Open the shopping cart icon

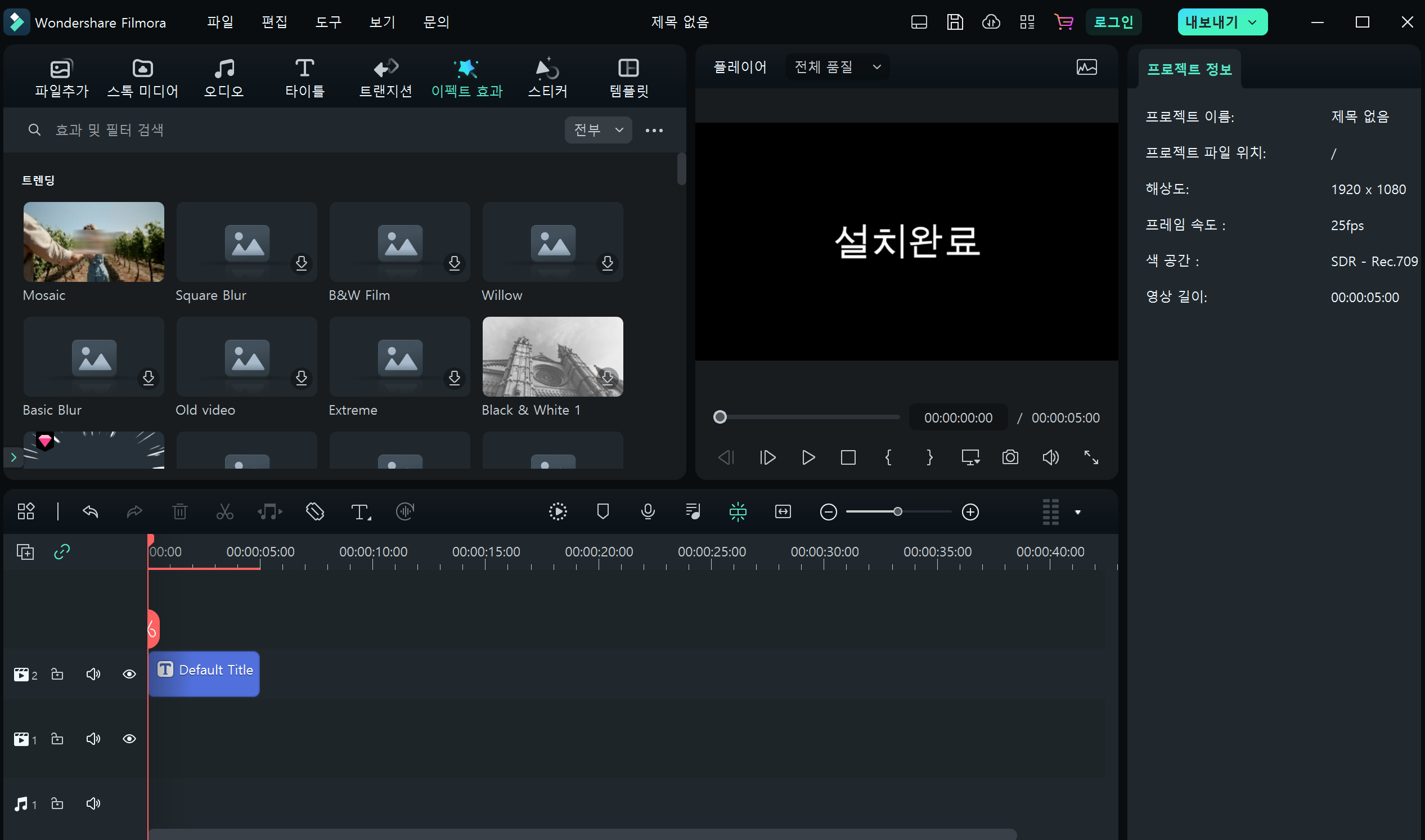tap(1063, 22)
